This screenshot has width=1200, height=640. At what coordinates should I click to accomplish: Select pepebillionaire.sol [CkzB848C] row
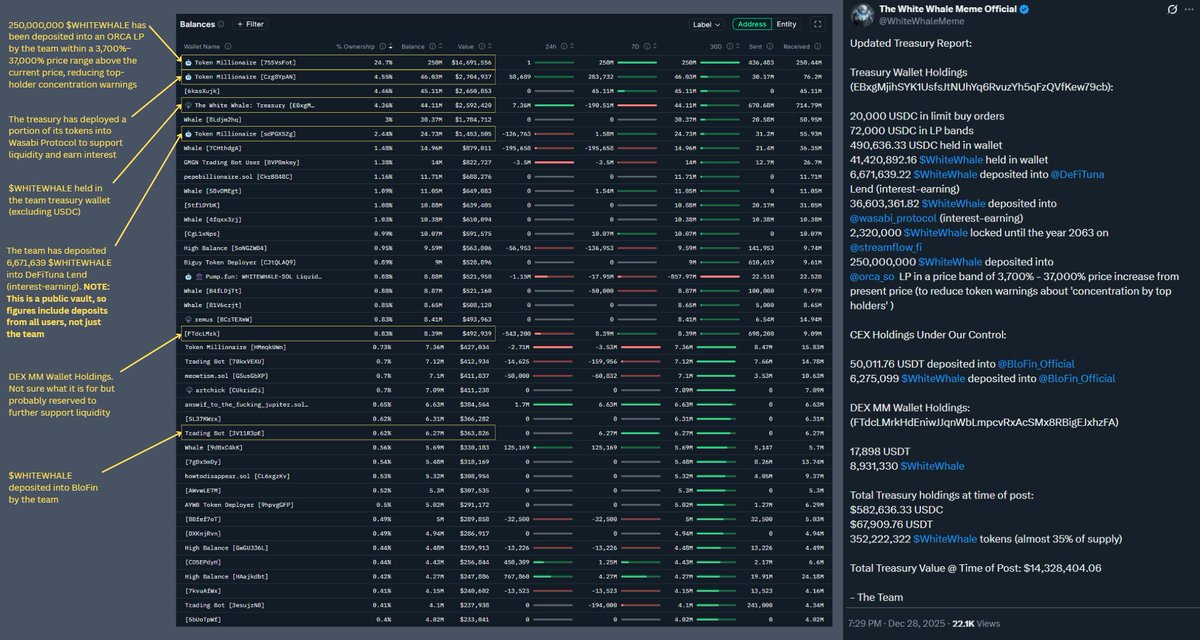[x=502, y=176]
